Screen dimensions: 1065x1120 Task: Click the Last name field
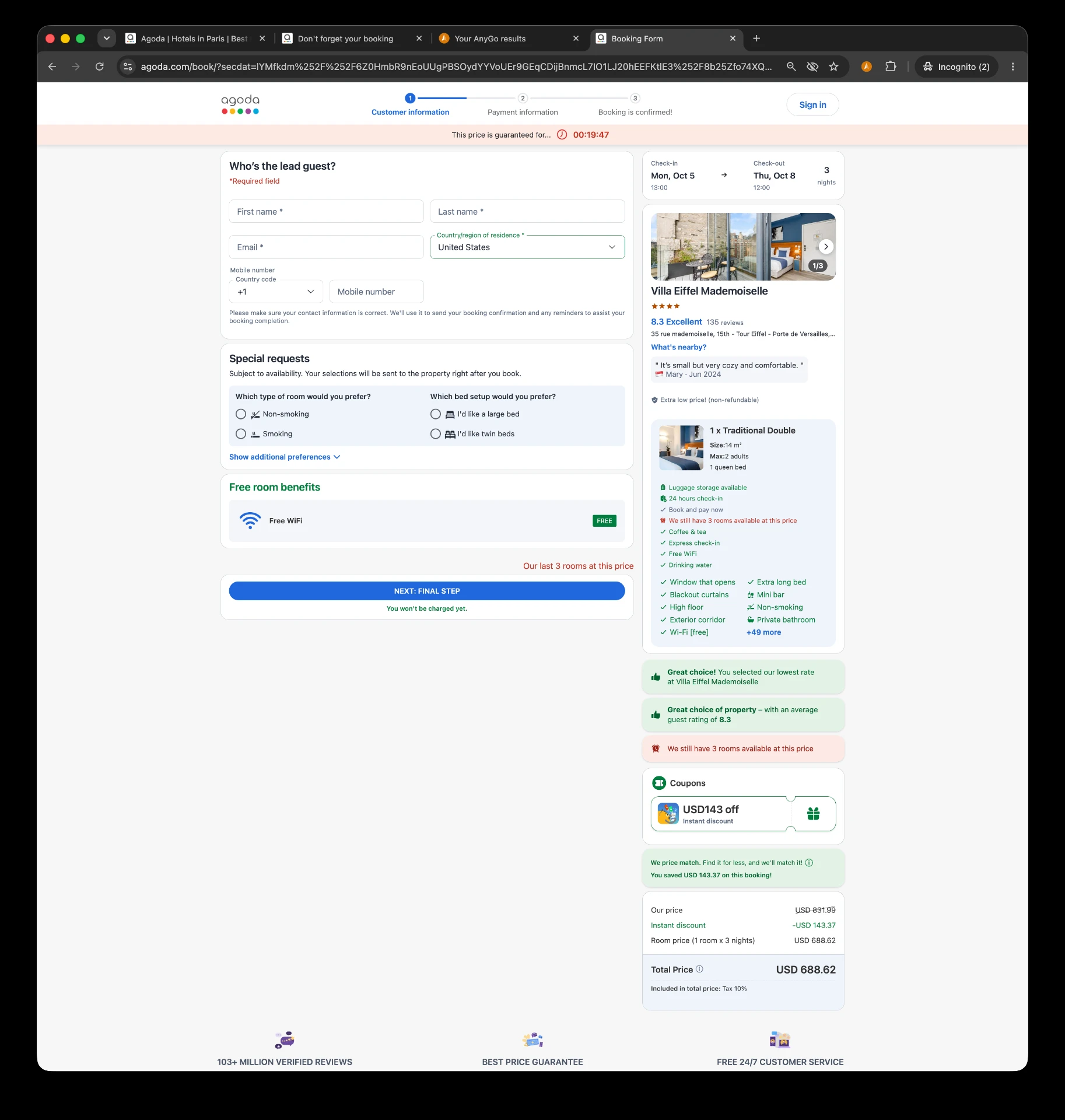pyautogui.click(x=528, y=212)
